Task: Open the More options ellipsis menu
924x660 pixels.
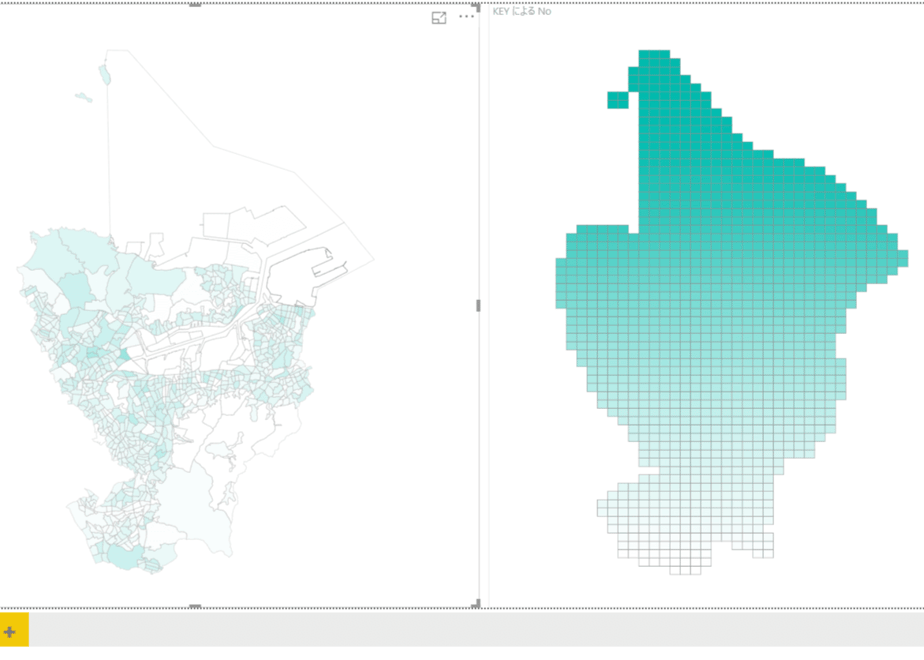Action: point(466,16)
